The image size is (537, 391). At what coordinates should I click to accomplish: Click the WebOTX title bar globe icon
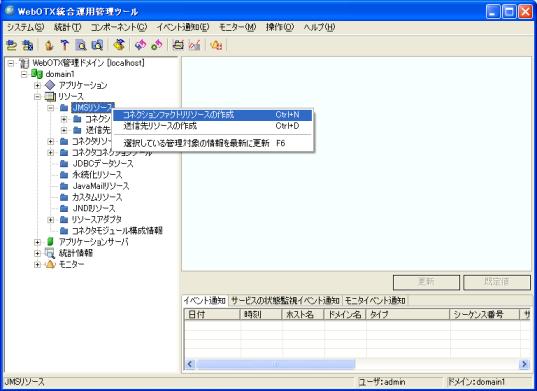pyautogui.click(x=10, y=11)
